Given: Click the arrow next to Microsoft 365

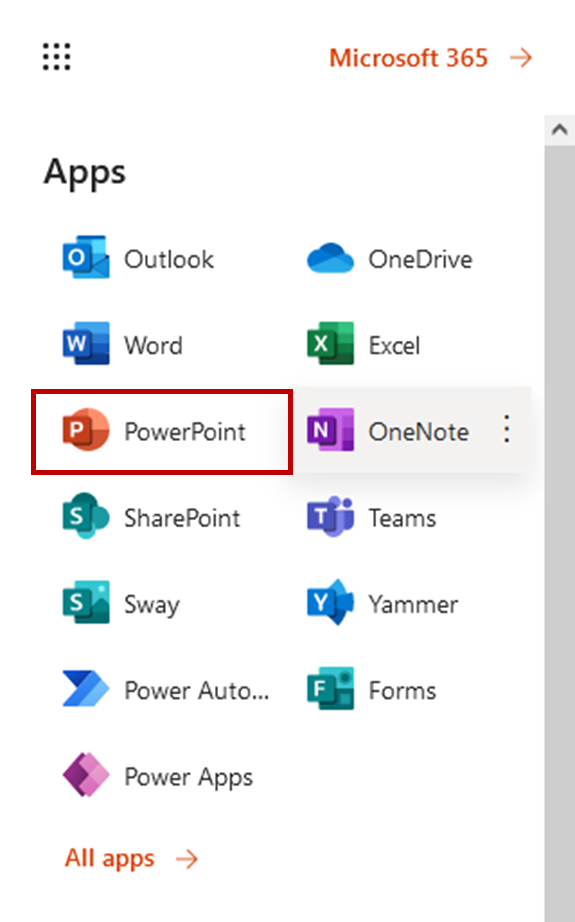Looking at the screenshot, I should (521, 58).
